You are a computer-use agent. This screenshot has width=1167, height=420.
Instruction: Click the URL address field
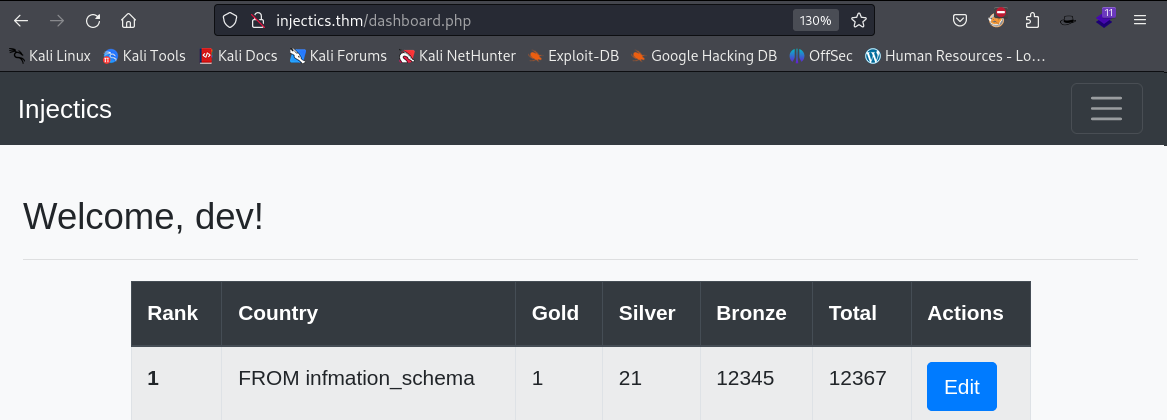click(x=530, y=20)
